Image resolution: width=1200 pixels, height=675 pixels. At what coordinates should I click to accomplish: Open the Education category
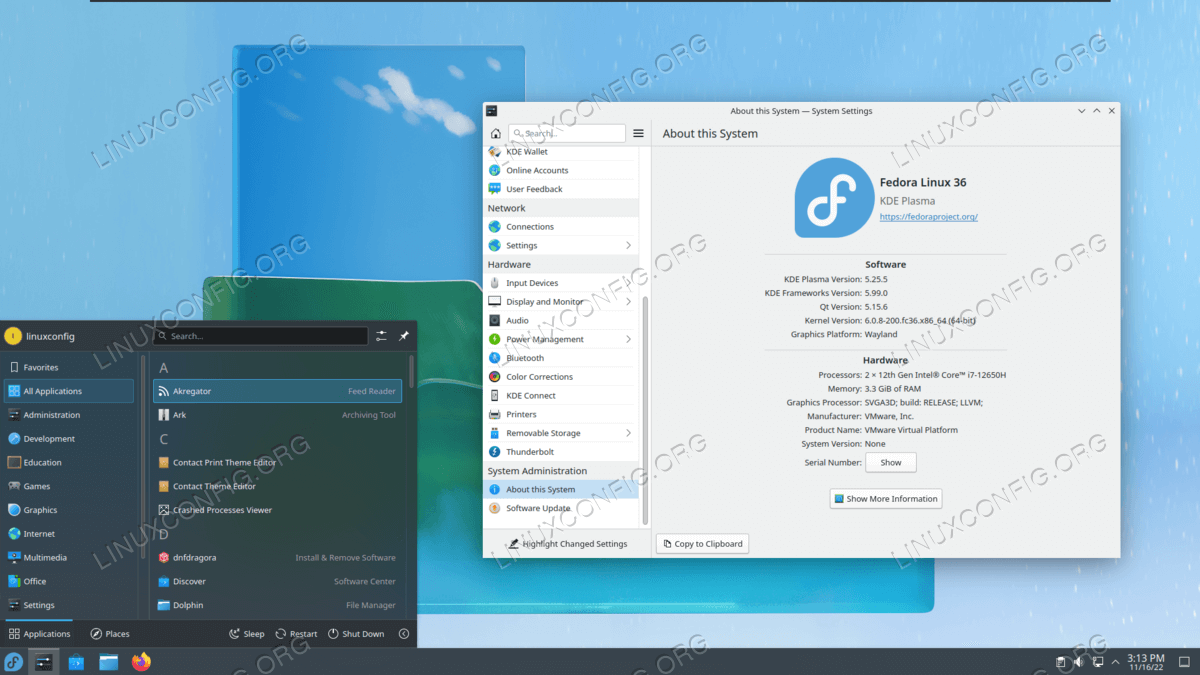(69, 462)
